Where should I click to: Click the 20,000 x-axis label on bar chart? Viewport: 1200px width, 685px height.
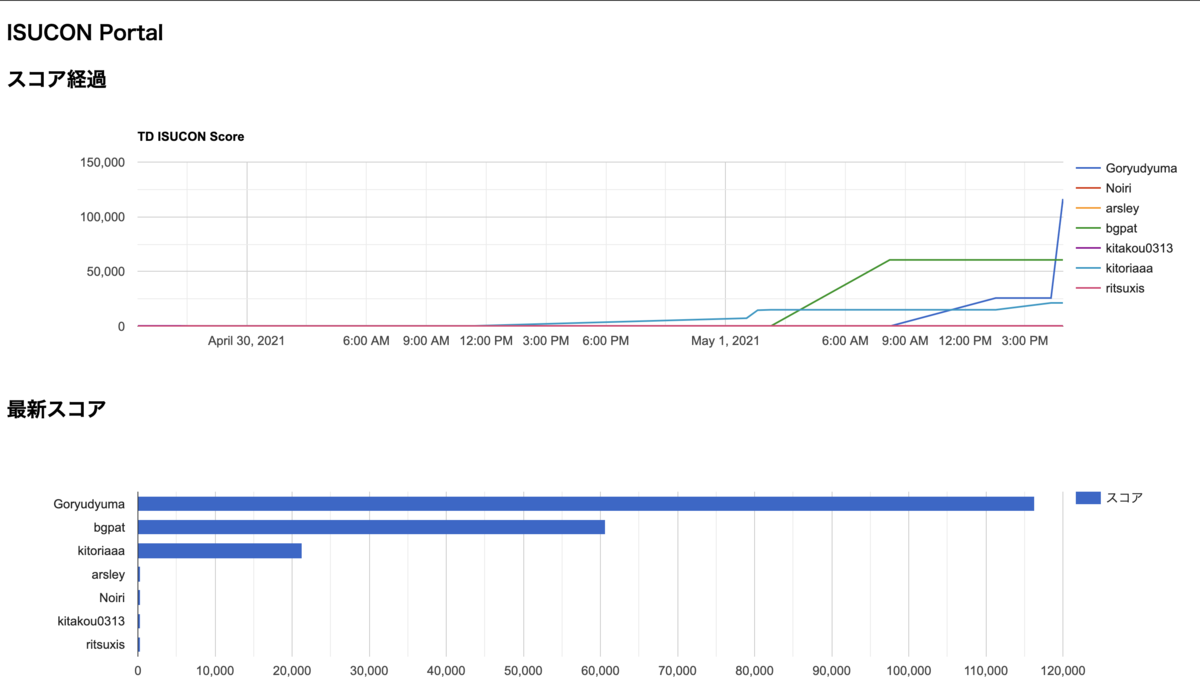(292, 673)
